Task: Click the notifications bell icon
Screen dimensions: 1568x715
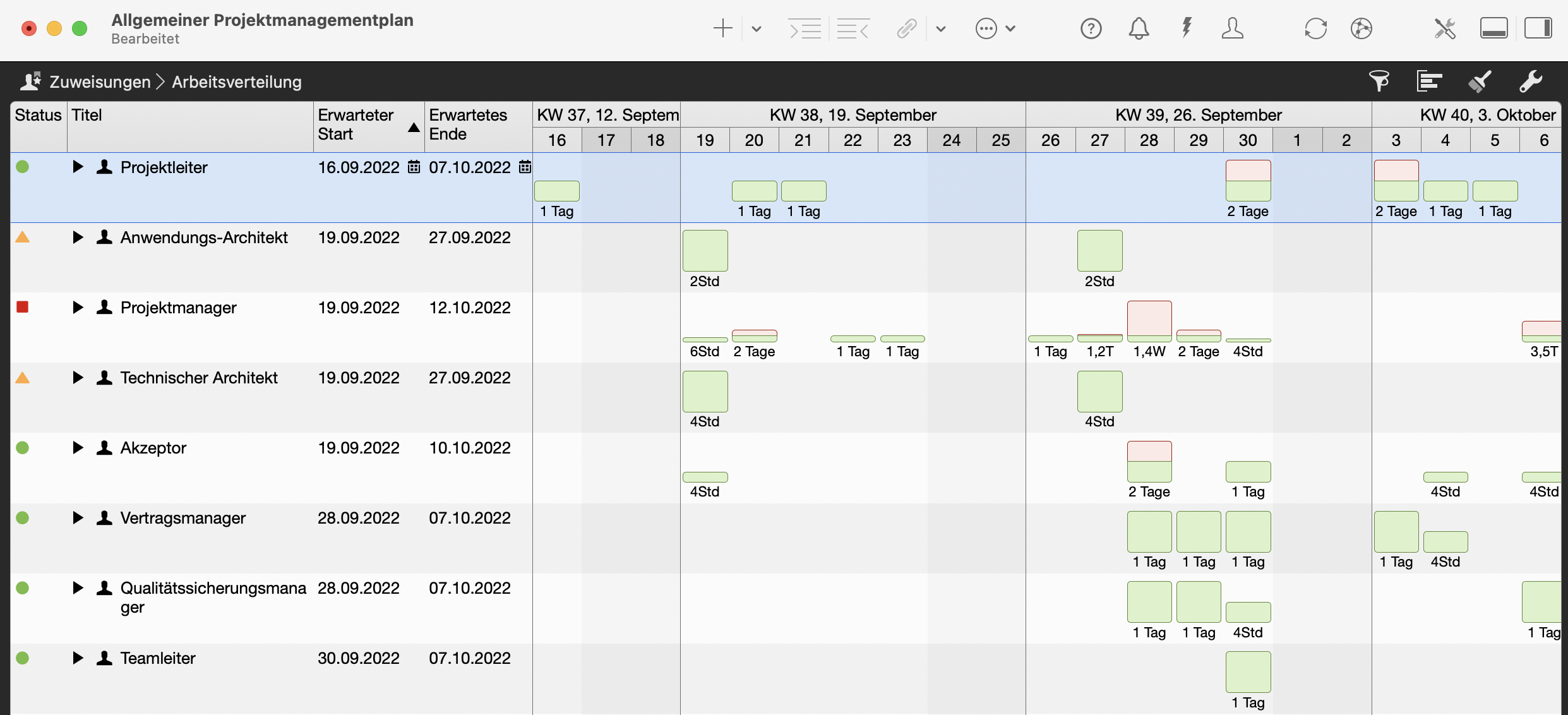Action: click(1139, 28)
